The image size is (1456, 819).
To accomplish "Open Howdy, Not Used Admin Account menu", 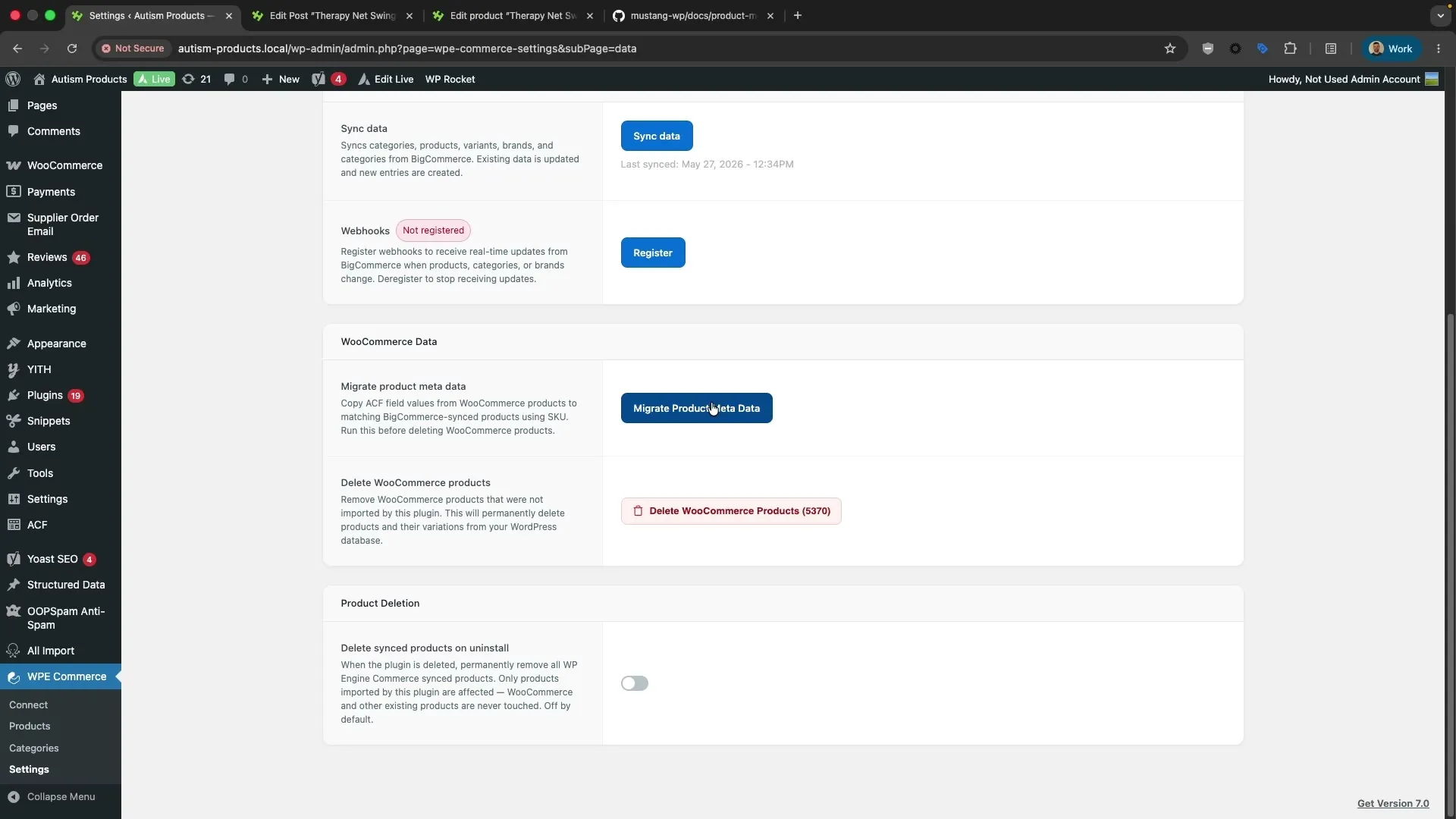I will click(1354, 79).
